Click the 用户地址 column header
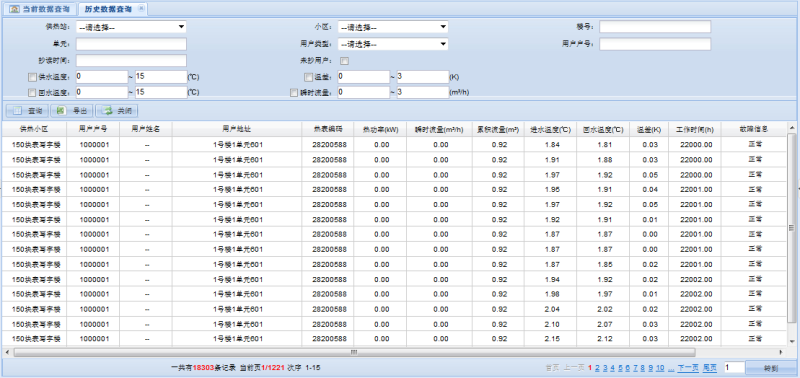 pos(237,129)
